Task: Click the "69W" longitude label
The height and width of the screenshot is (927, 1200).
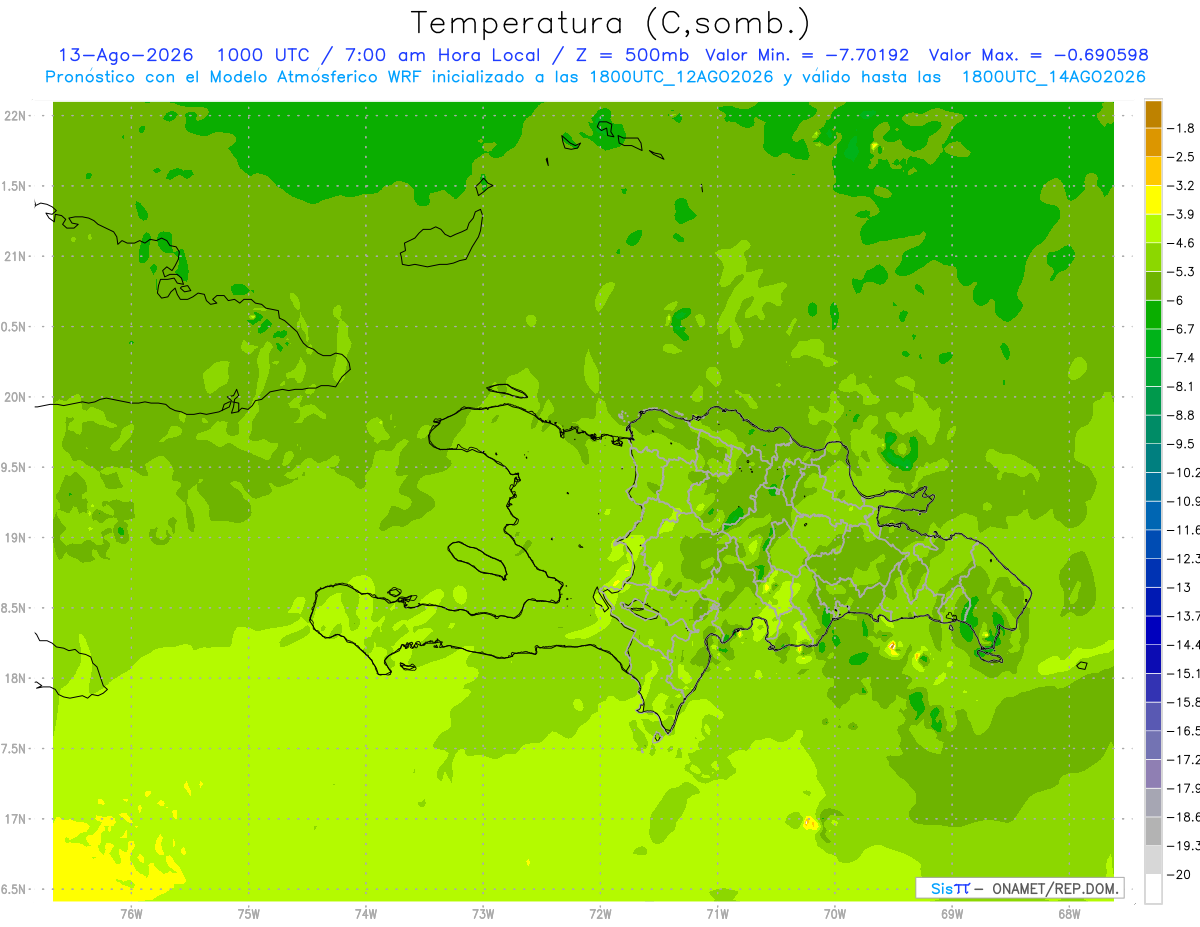Action: [x=952, y=913]
